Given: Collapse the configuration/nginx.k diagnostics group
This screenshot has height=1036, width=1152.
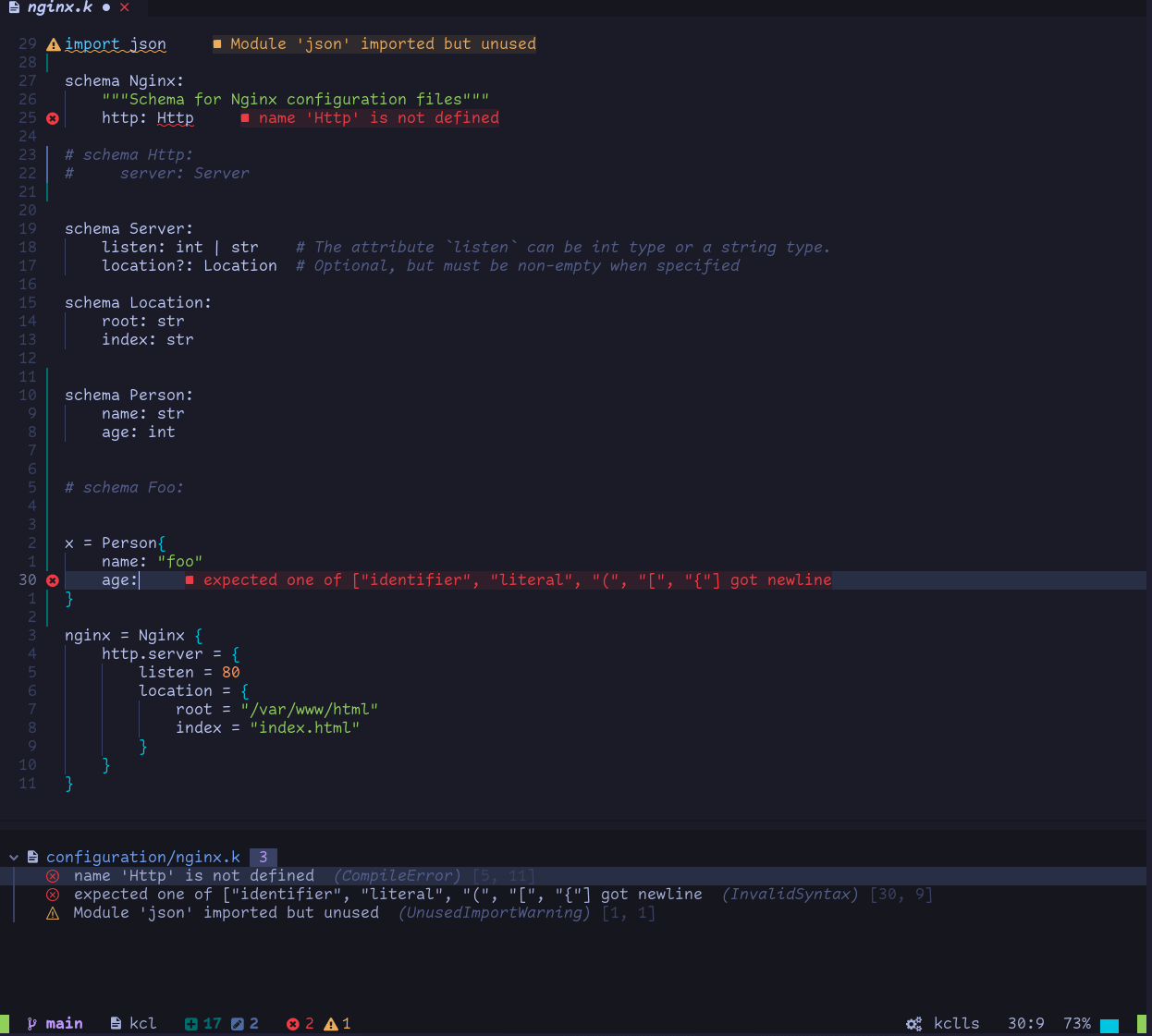Looking at the screenshot, I should point(14,858).
